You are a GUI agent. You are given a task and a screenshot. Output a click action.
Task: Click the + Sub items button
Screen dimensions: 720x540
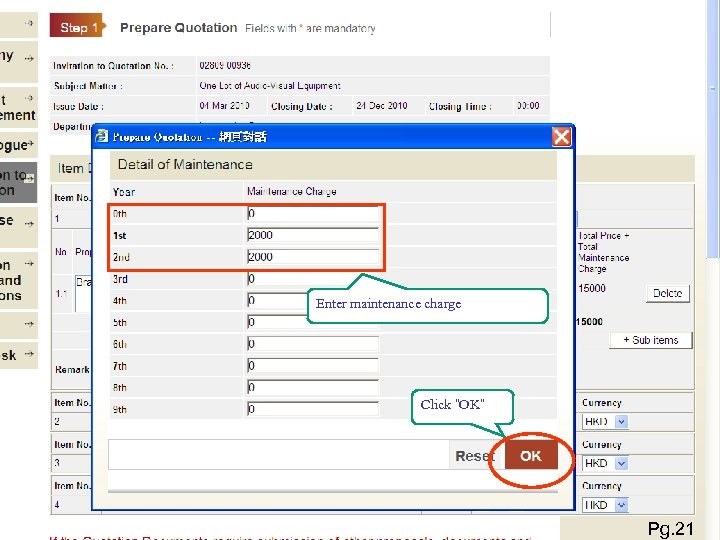[651, 340]
